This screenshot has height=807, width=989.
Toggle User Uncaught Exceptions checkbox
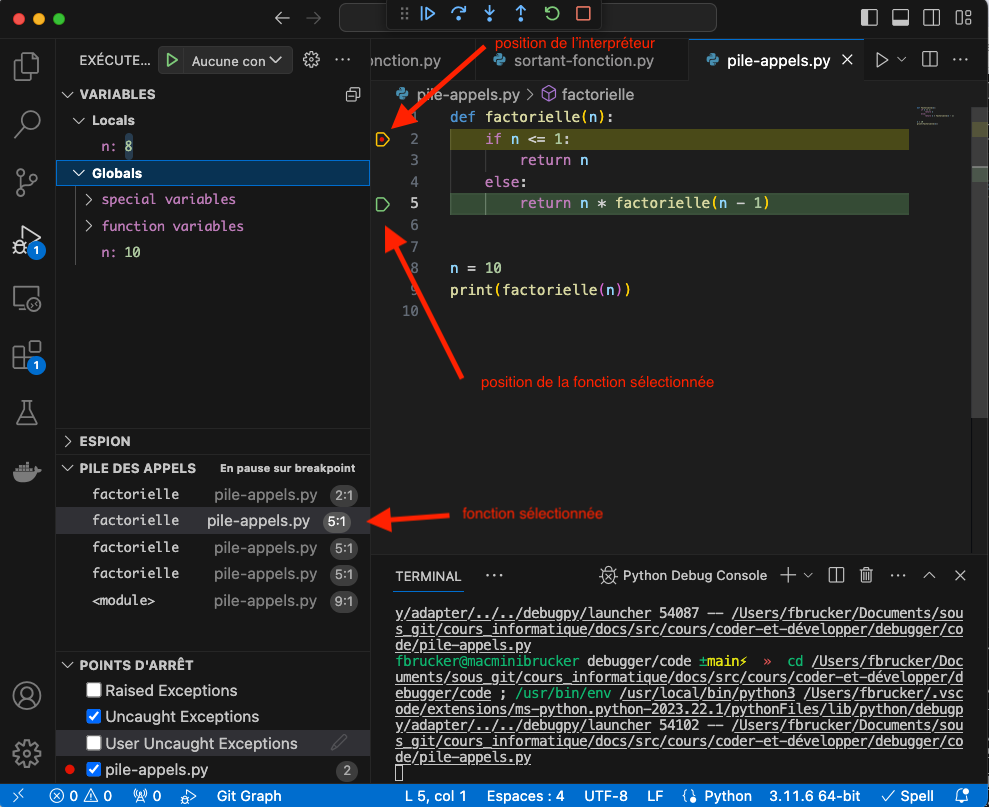[94, 743]
